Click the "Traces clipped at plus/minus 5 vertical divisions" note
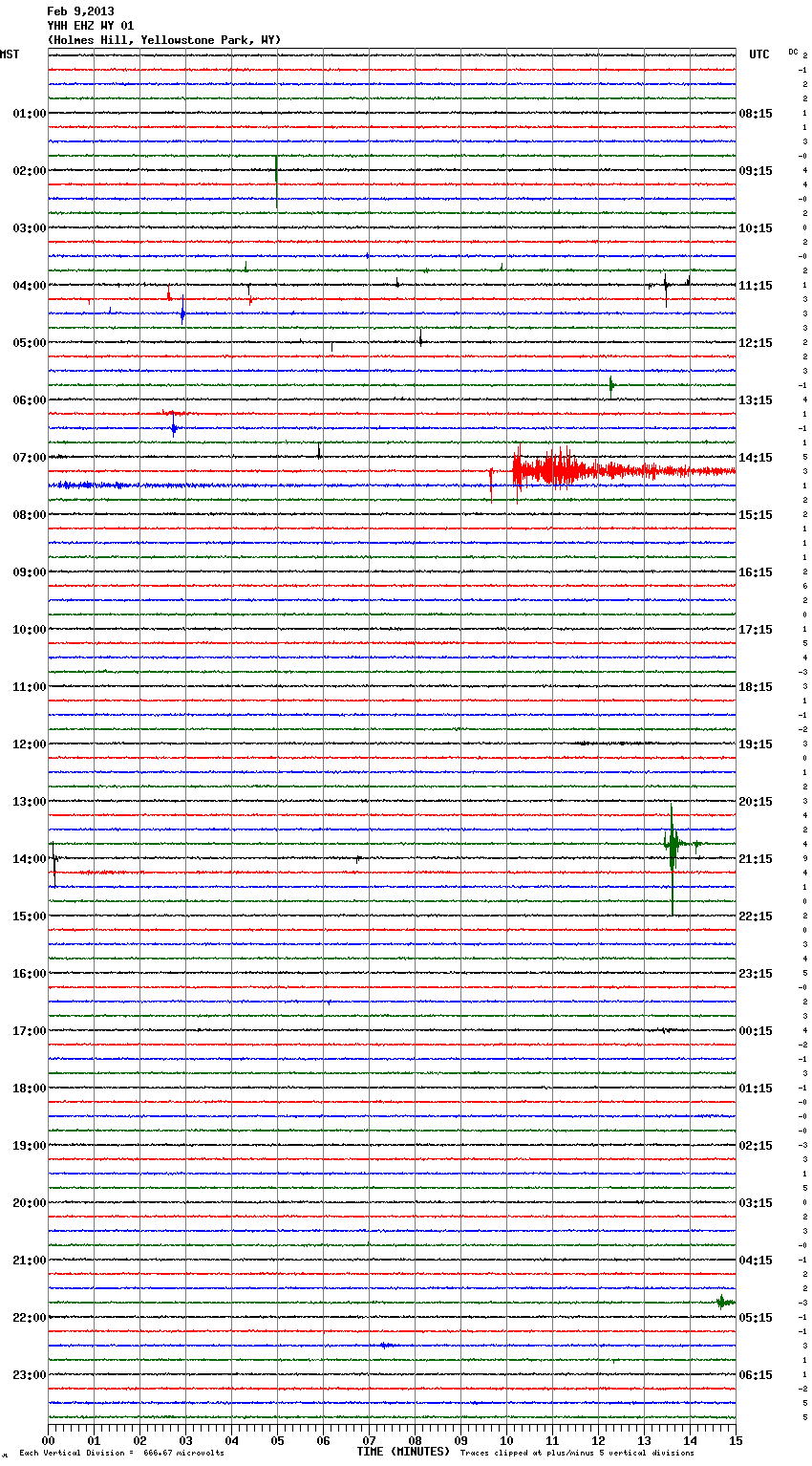This screenshot has height=1466, width=812. tap(577, 1454)
